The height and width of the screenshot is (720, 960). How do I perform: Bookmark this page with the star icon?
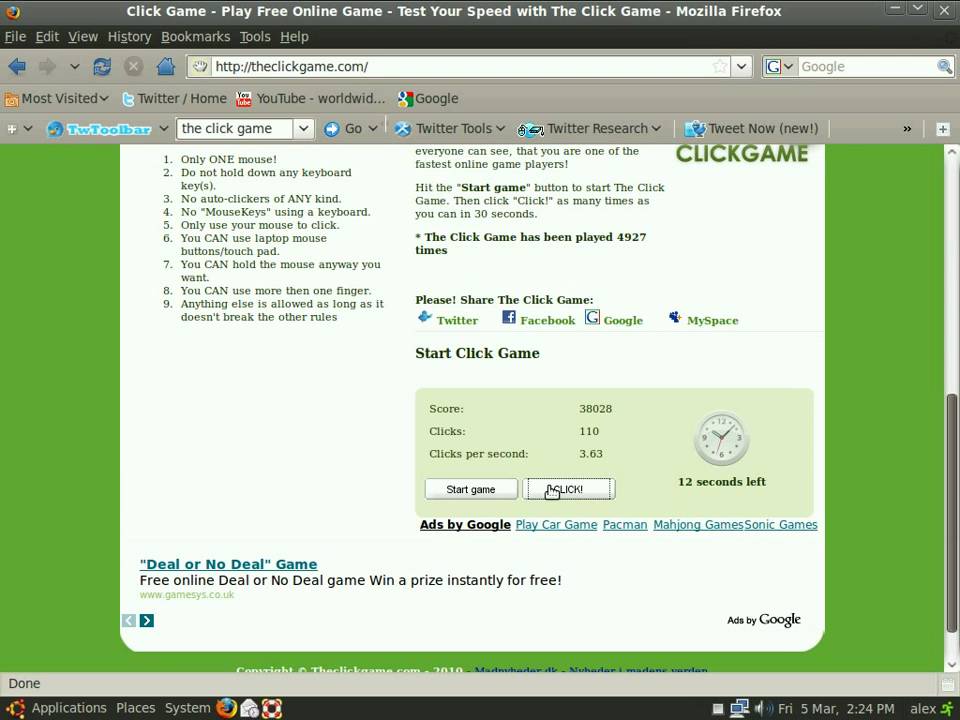click(x=720, y=66)
